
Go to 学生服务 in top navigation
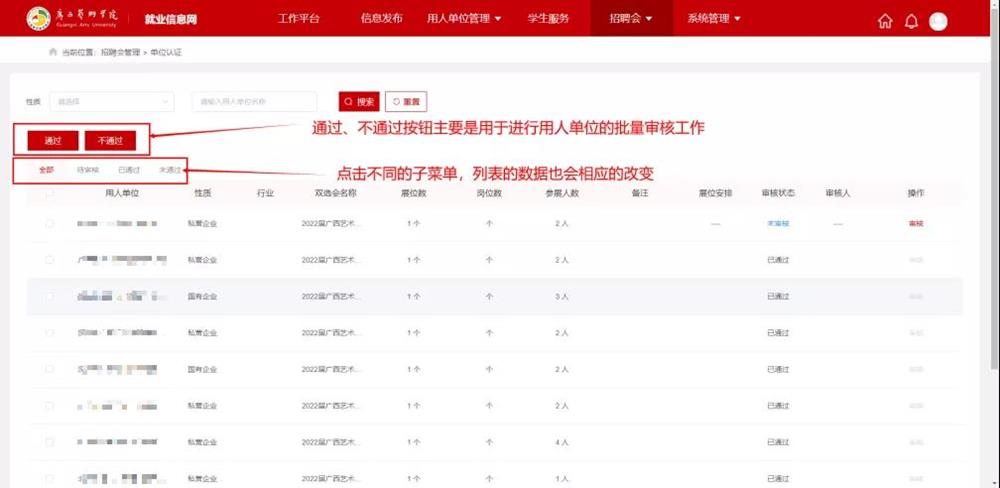pos(548,19)
